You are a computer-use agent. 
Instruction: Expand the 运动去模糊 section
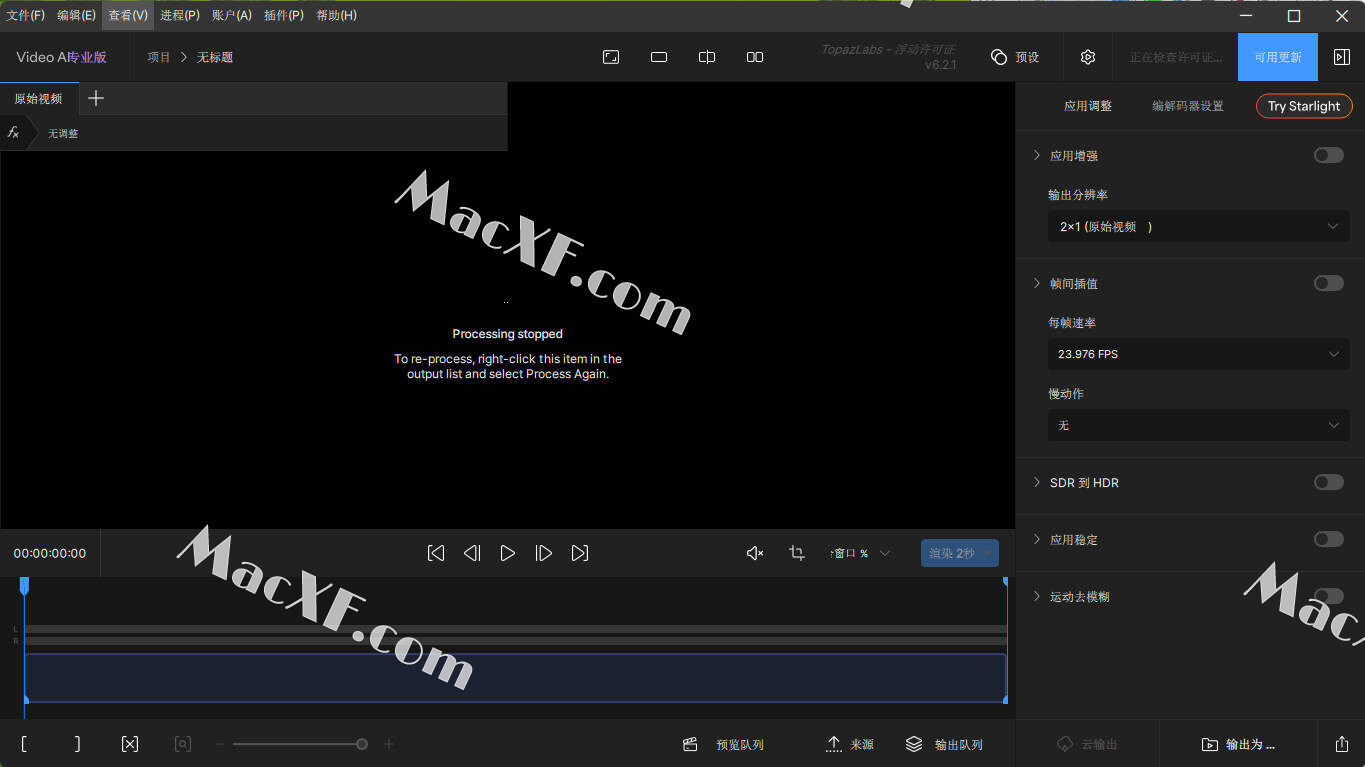1037,596
